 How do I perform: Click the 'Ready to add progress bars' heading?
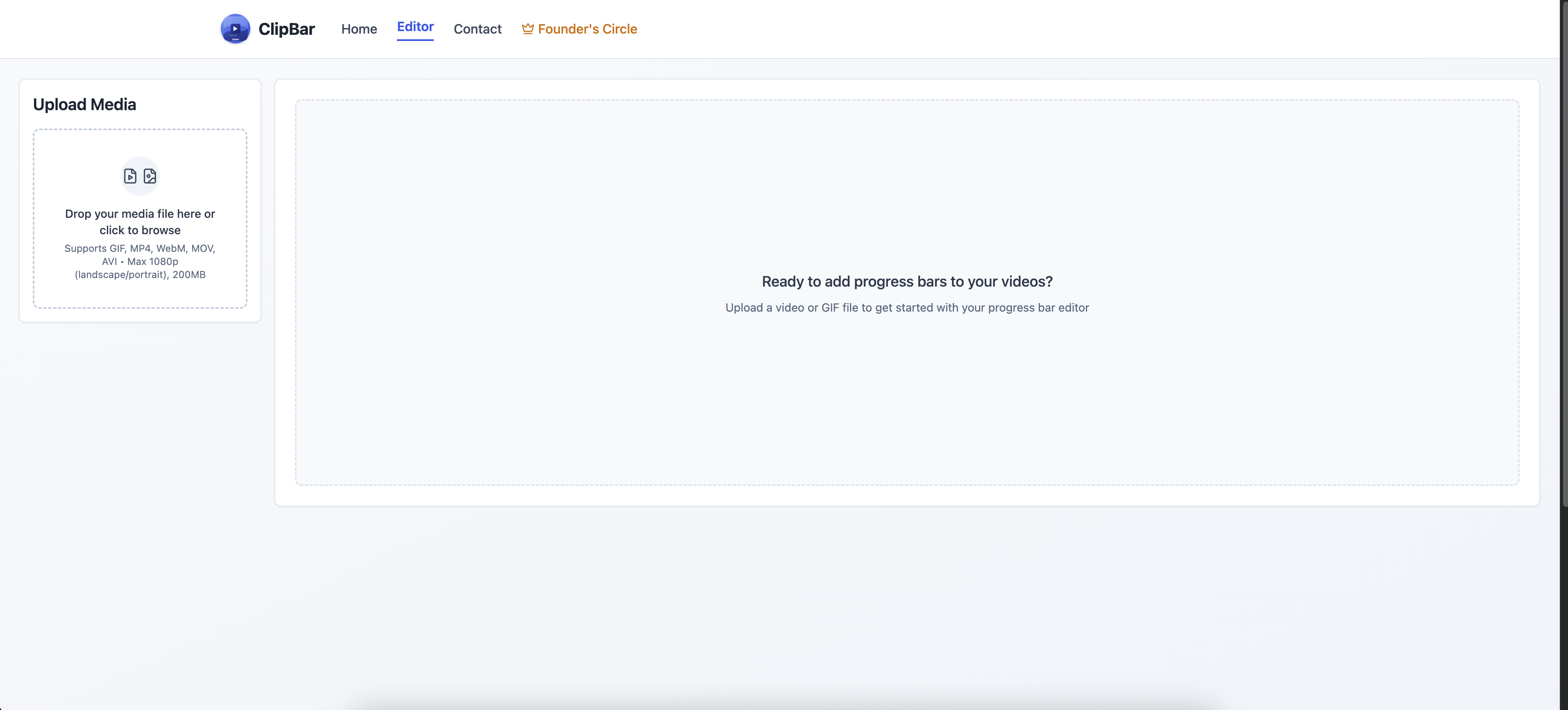907,282
